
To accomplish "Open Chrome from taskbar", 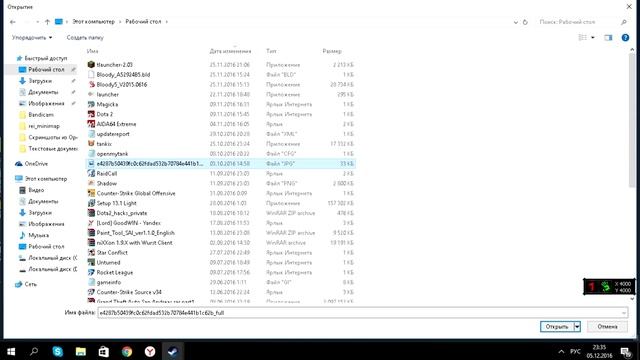I will (x=127, y=351).
